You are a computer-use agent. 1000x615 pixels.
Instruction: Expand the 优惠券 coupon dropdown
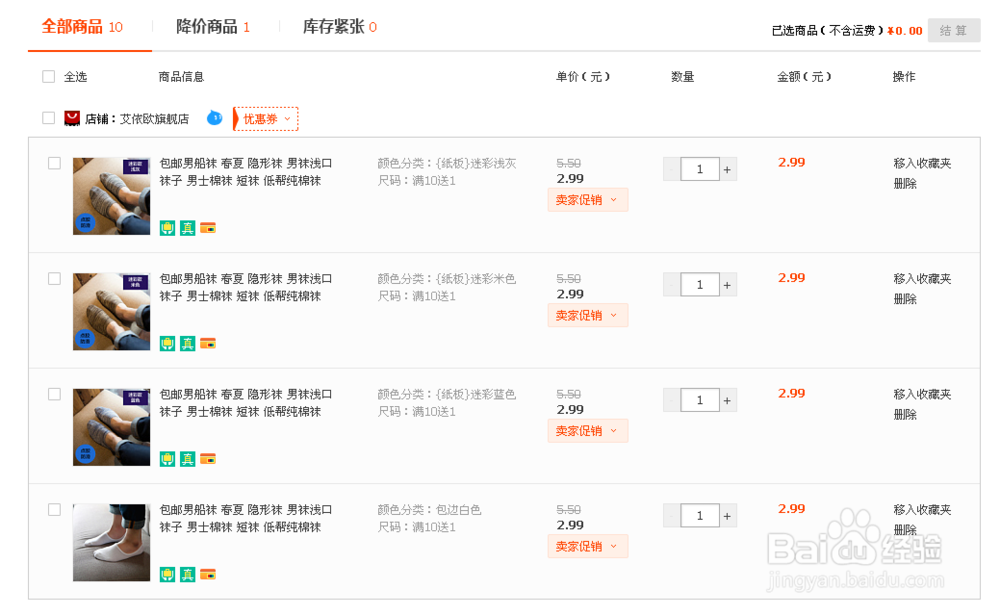pos(266,119)
